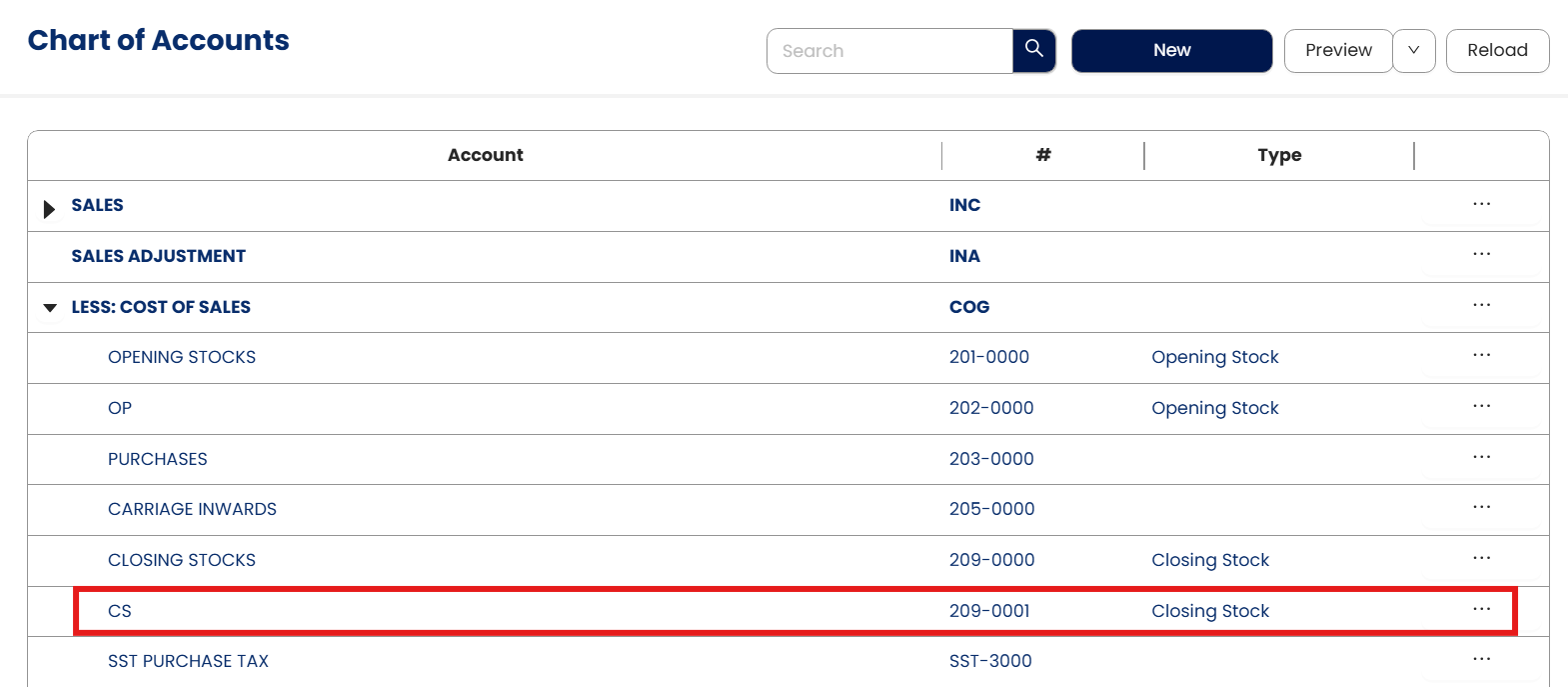This screenshot has width=1568, height=687.
Task: Open the CLOSING STOCKS account
Action: click(182, 560)
